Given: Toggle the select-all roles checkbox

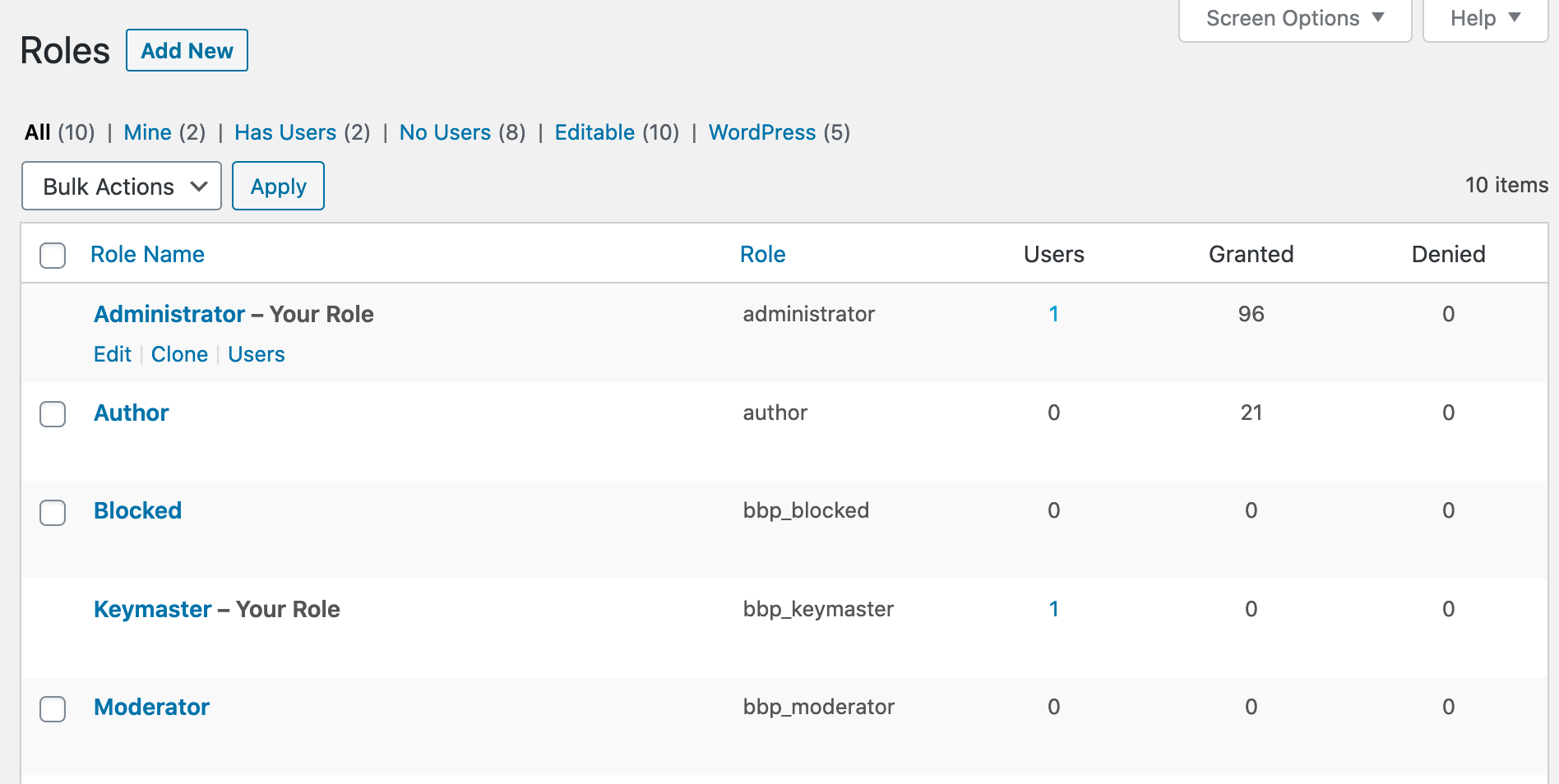Looking at the screenshot, I should [53, 255].
